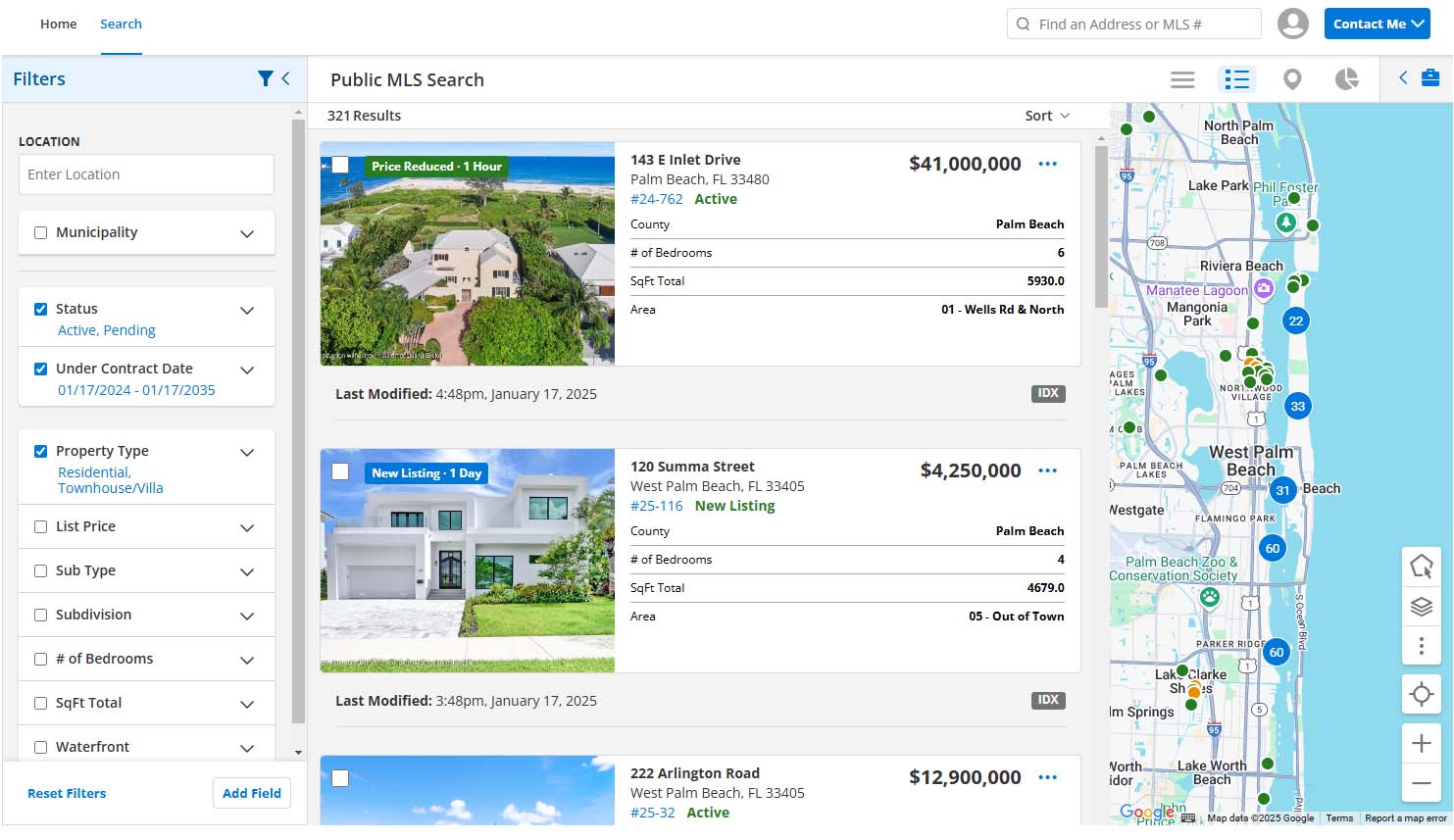Switch to compact list view icon

[x=1182, y=79]
